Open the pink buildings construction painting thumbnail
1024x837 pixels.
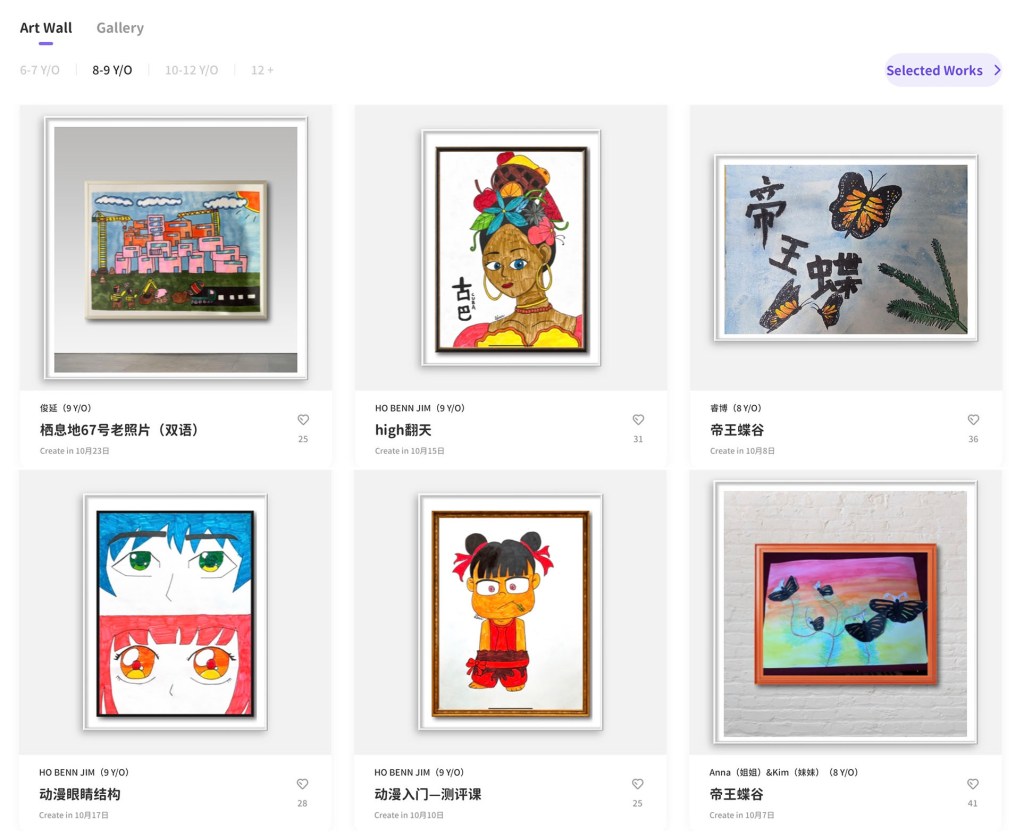(176, 248)
